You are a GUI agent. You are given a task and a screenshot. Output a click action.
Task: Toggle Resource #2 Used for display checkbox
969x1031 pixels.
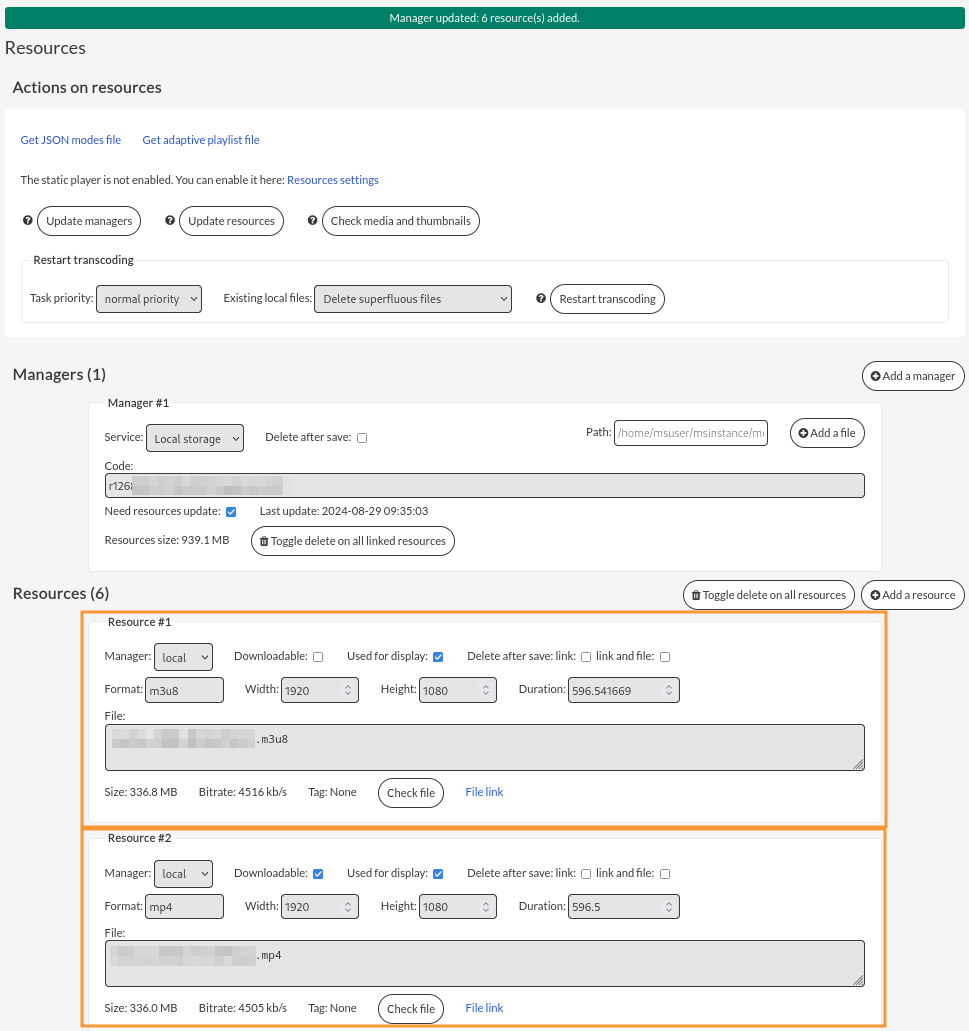click(438, 874)
